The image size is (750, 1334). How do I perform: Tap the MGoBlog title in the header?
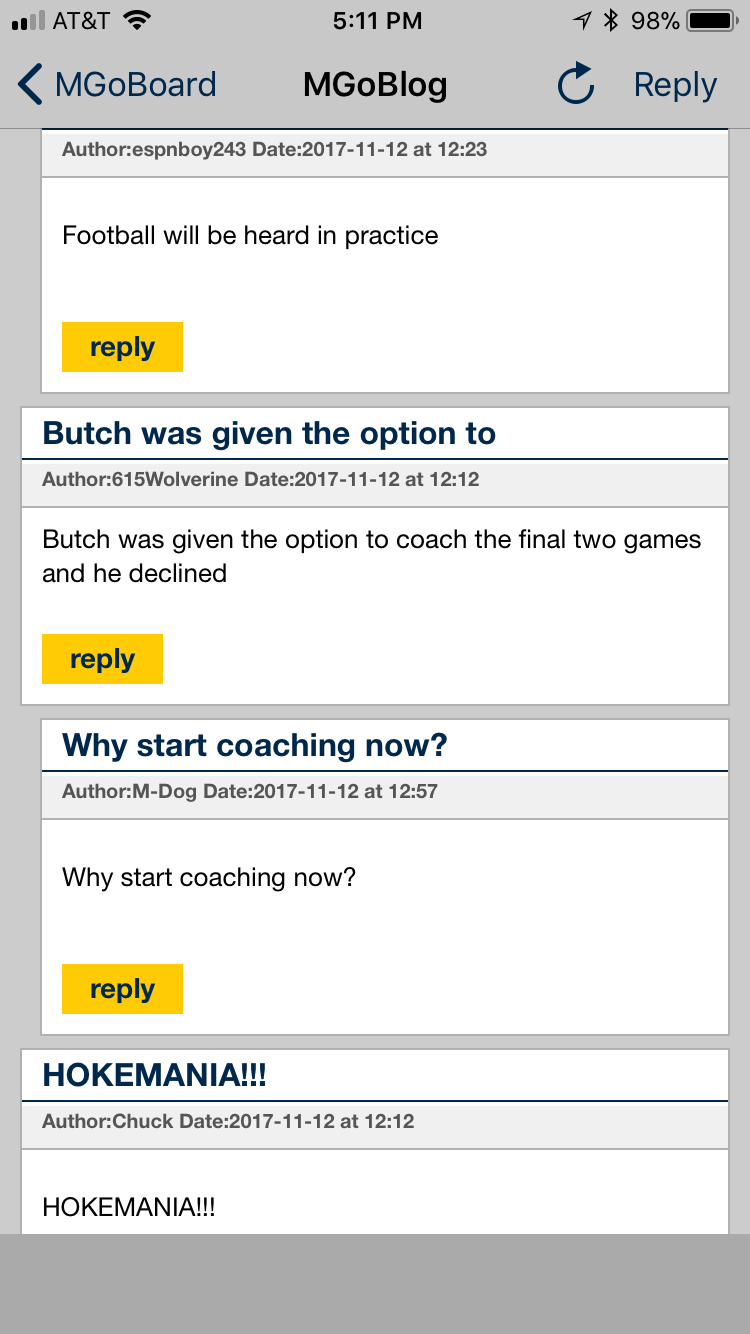coord(375,85)
